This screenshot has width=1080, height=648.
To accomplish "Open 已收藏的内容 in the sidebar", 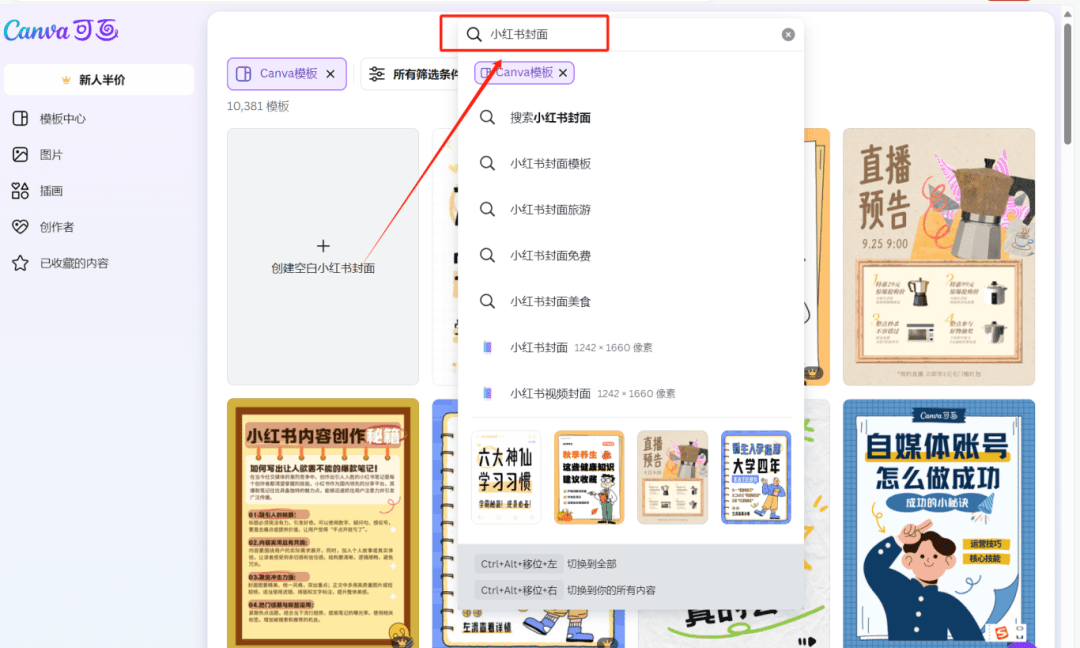I will [74, 263].
